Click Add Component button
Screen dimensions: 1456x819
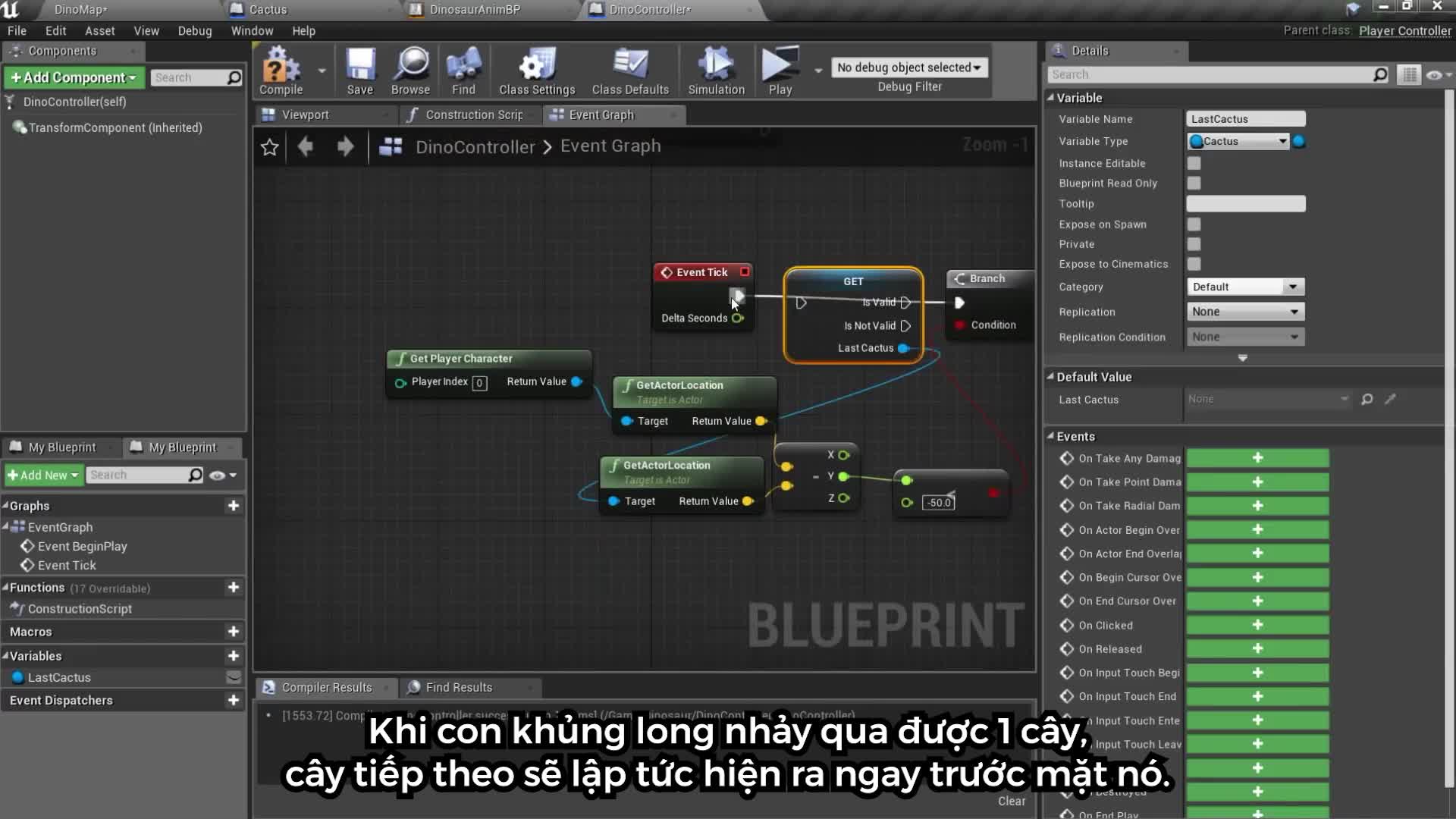(74, 77)
